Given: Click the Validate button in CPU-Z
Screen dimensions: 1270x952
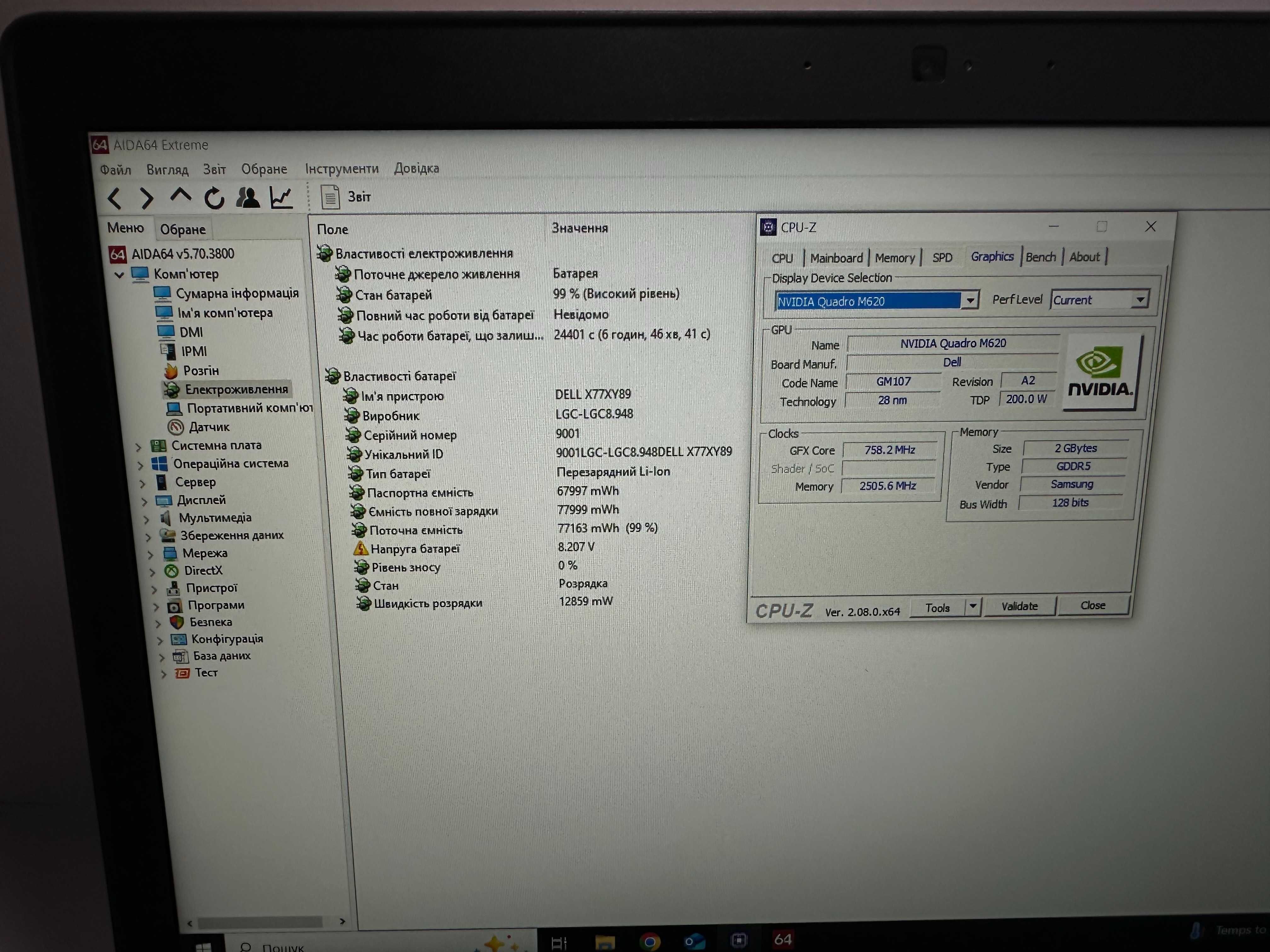Looking at the screenshot, I should tap(1020, 606).
